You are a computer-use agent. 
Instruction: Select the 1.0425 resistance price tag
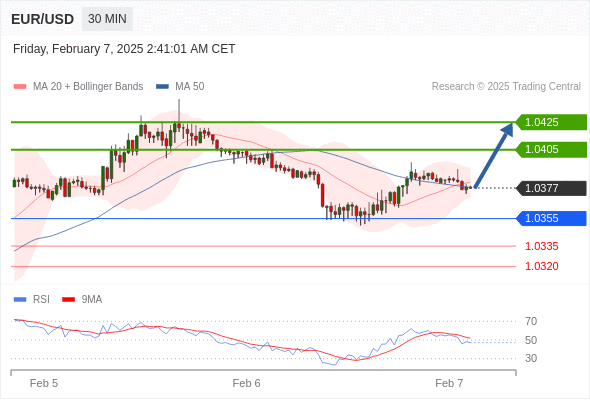[x=551, y=122]
